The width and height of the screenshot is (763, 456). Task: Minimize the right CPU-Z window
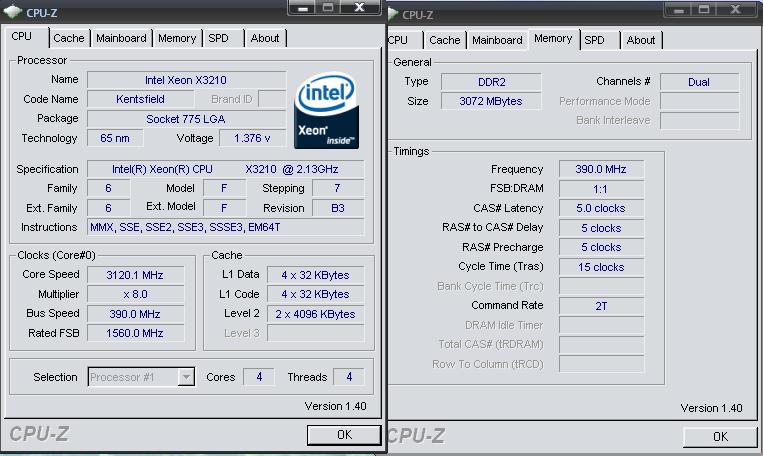[x=679, y=9]
